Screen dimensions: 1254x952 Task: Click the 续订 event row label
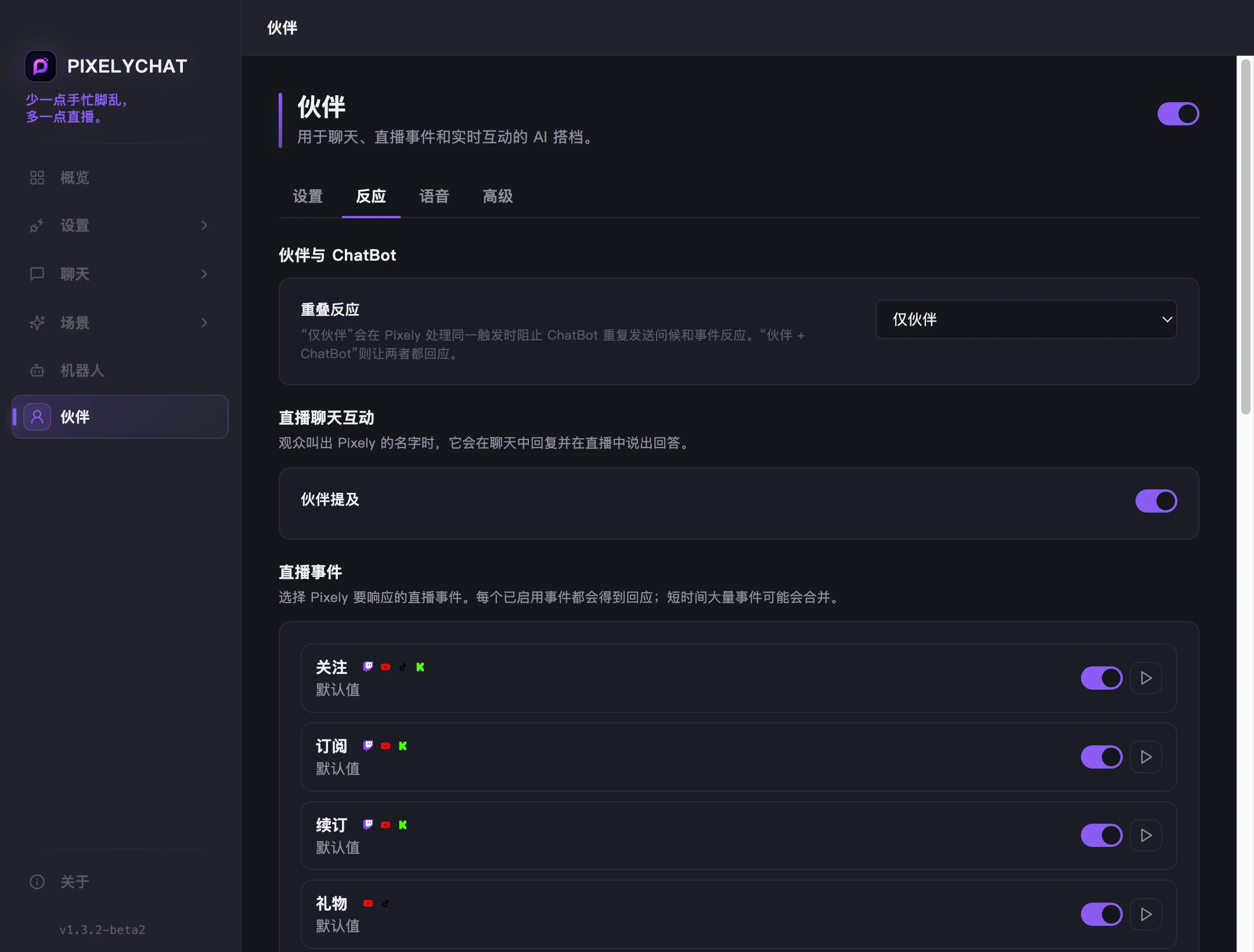(x=331, y=825)
